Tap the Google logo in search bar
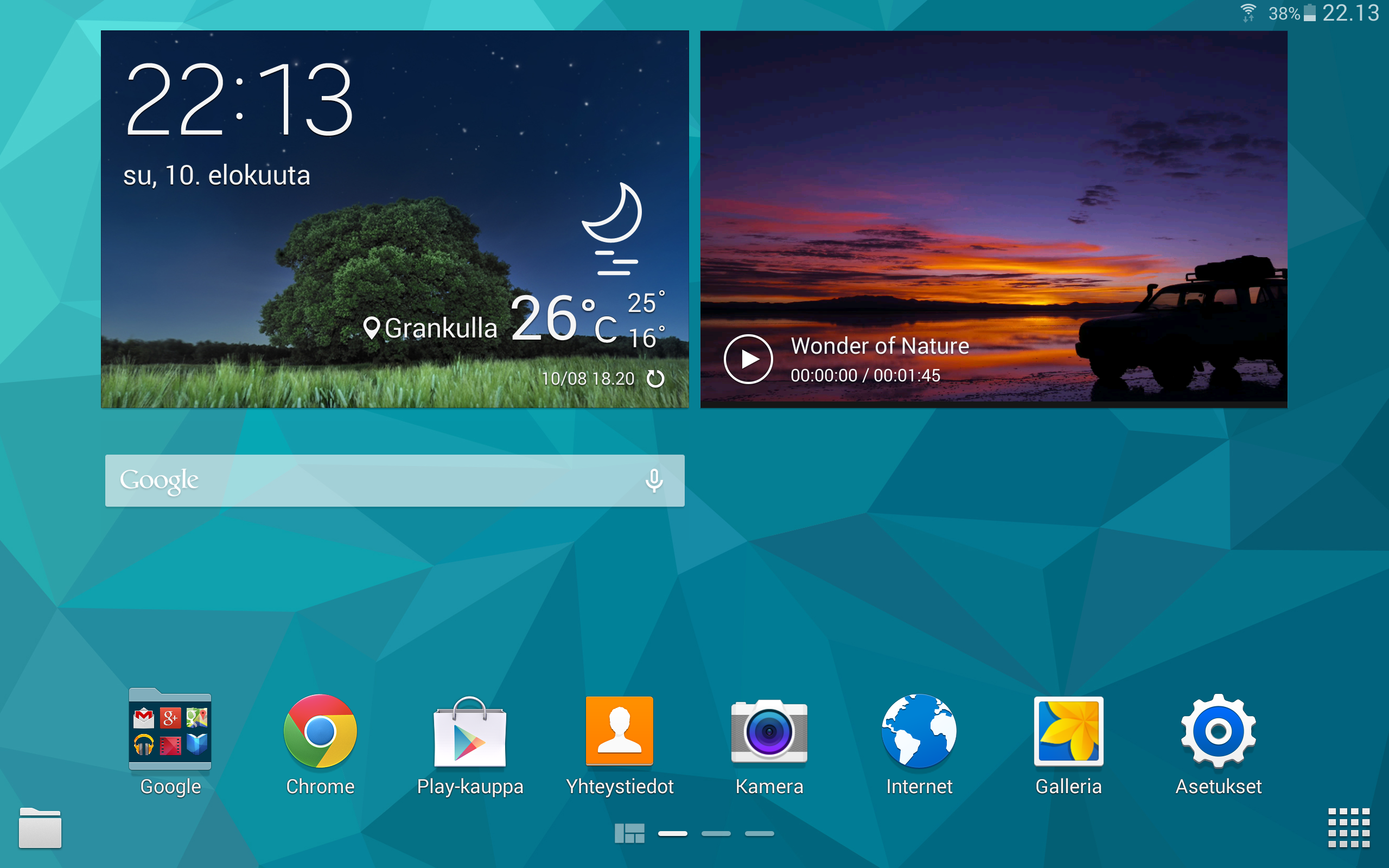The image size is (1389, 868). click(x=159, y=481)
